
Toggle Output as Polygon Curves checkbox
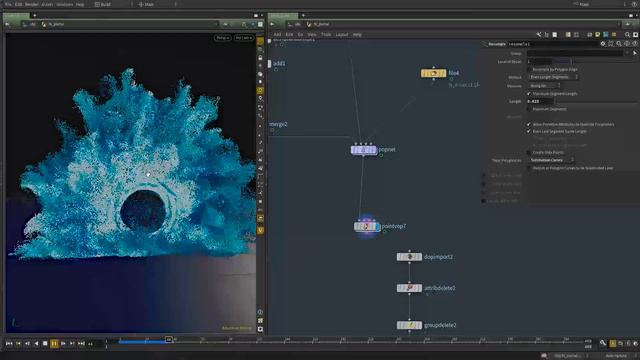tap(529, 168)
